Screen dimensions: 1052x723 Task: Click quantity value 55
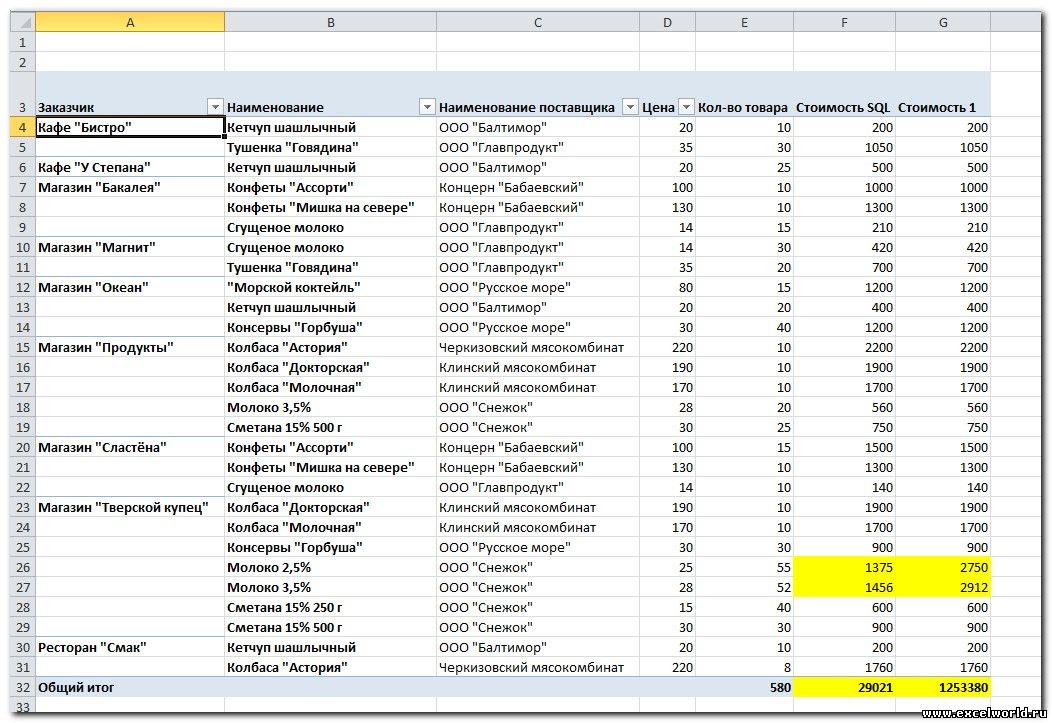tap(744, 567)
